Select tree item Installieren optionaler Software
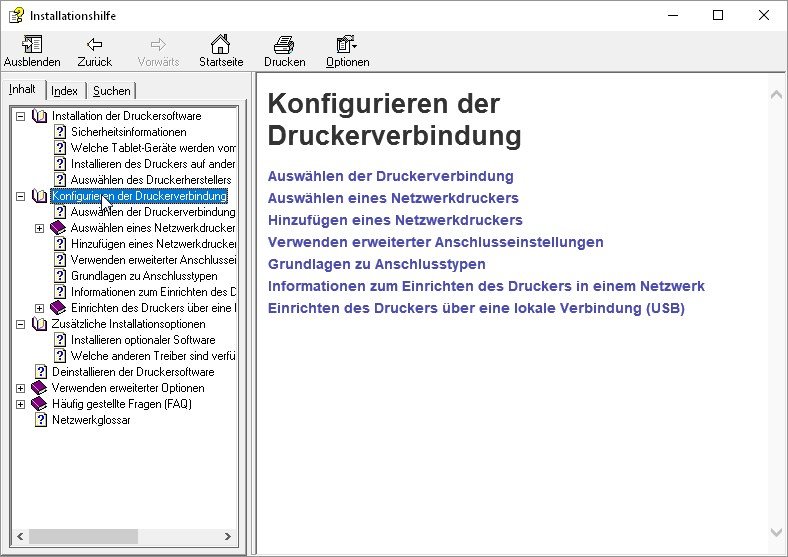This screenshot has width=788, height=557. coord(143,340)
